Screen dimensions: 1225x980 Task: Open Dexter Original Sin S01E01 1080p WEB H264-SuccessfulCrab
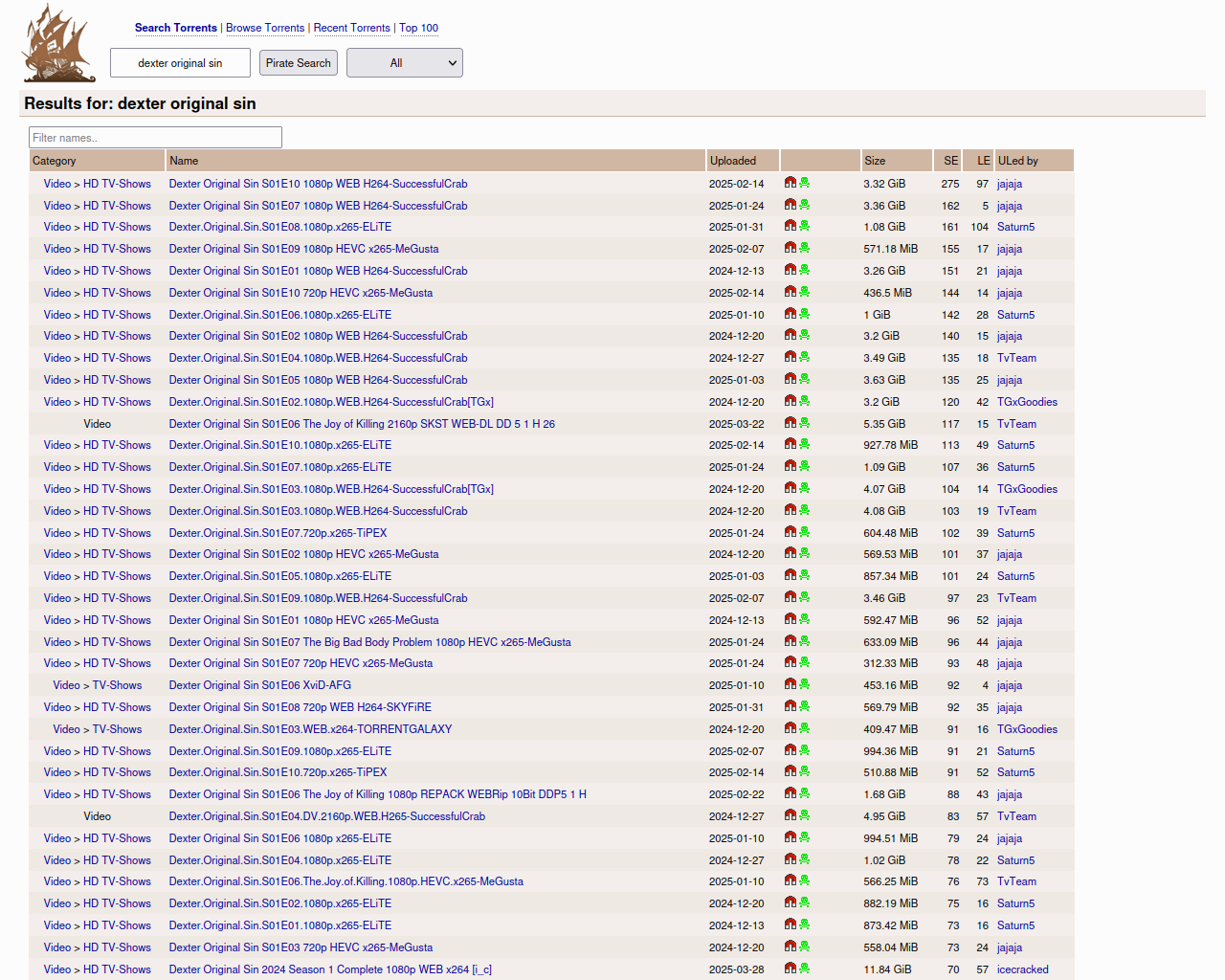pos(319,271)
